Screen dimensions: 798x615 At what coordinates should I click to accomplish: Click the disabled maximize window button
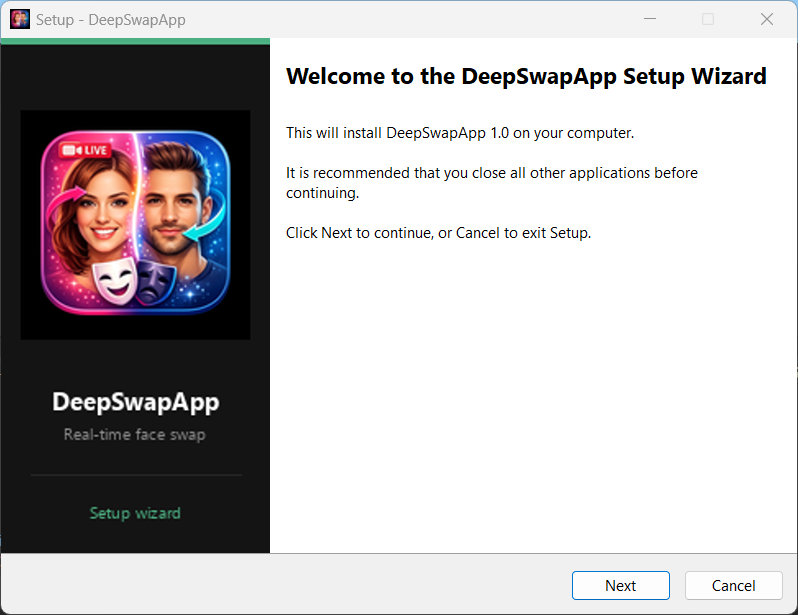point(708,19)
